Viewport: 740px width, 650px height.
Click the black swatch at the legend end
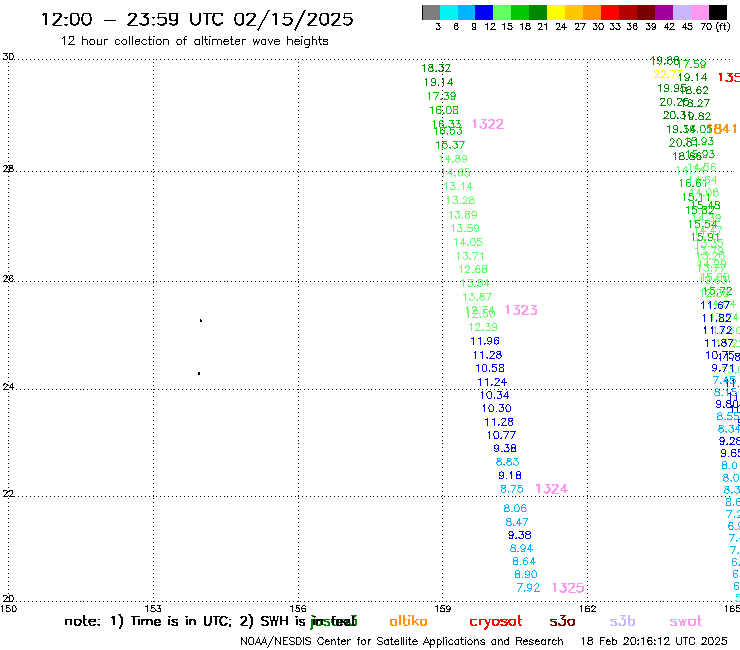coord(717,12)
